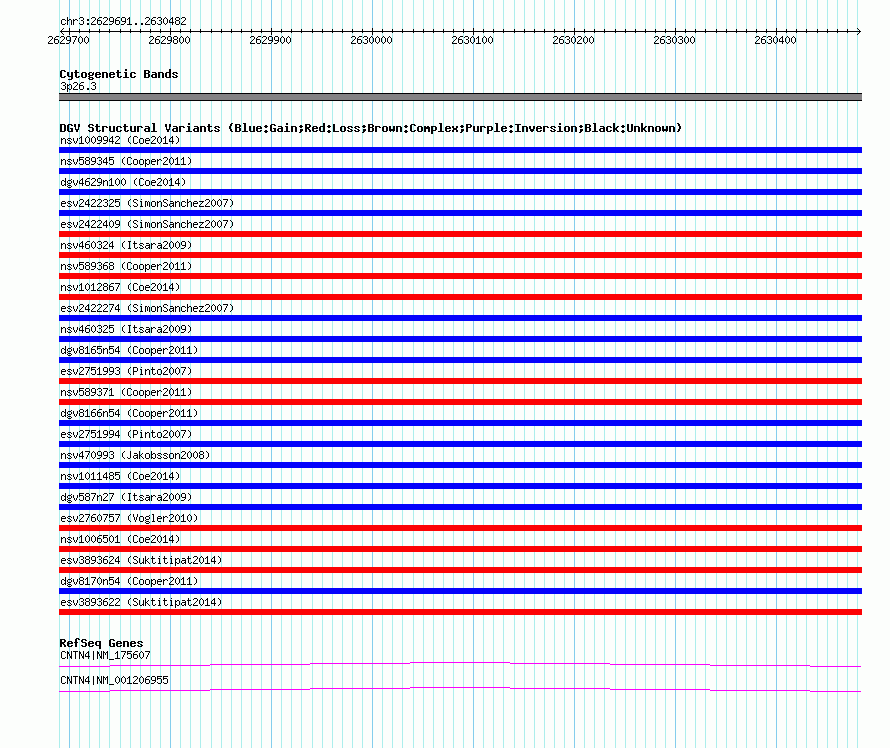Click the dgv4629n100 (Coe2014) label

pos(123,182)
